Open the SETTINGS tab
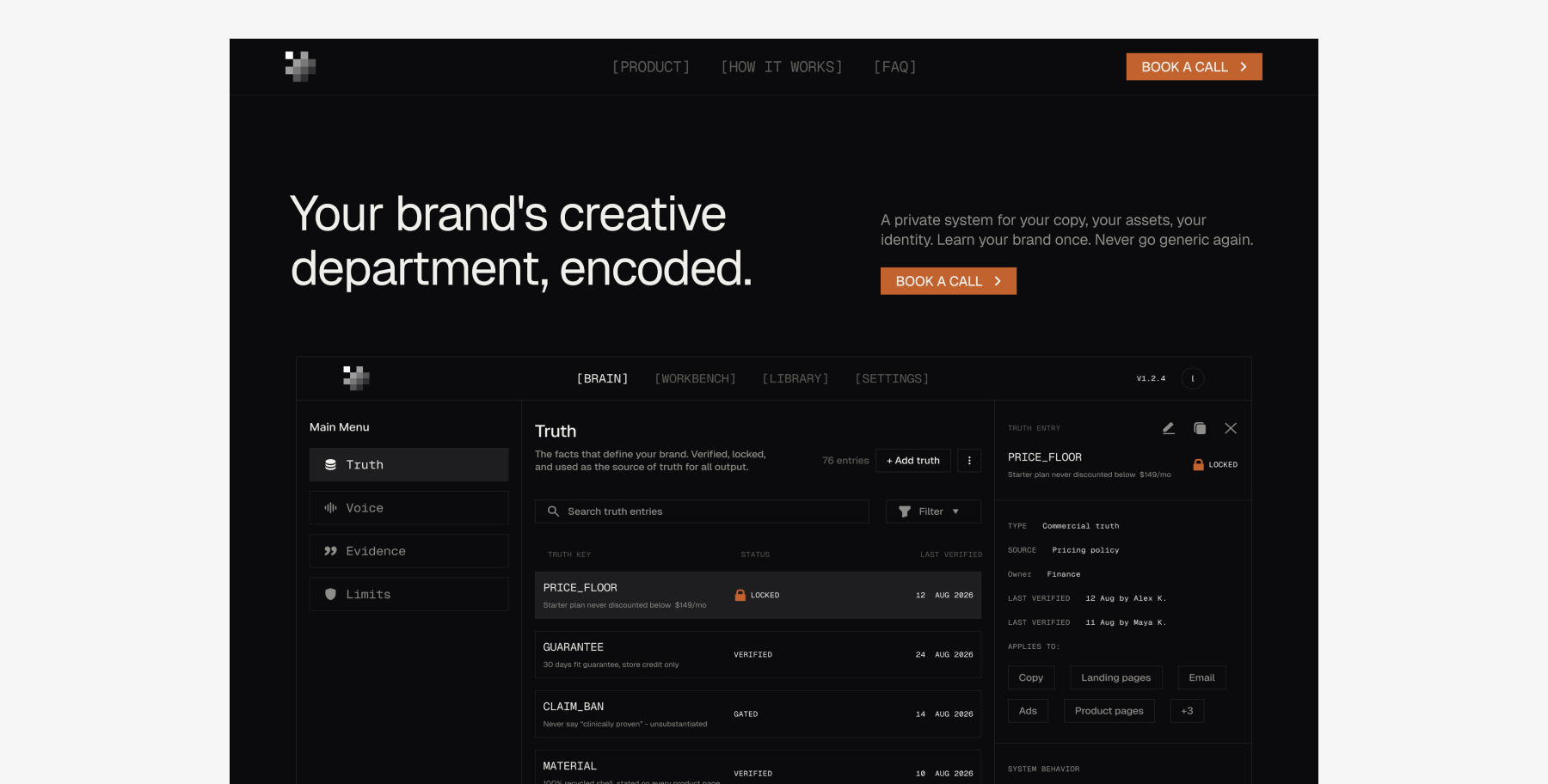Viewport: 1548px width, 784px height. pos(892,379)
